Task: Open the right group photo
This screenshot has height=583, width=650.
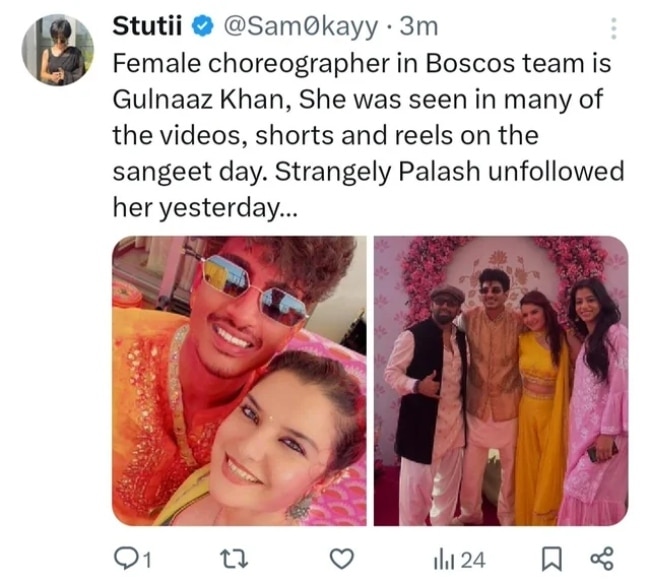Action: click(500, 380)
